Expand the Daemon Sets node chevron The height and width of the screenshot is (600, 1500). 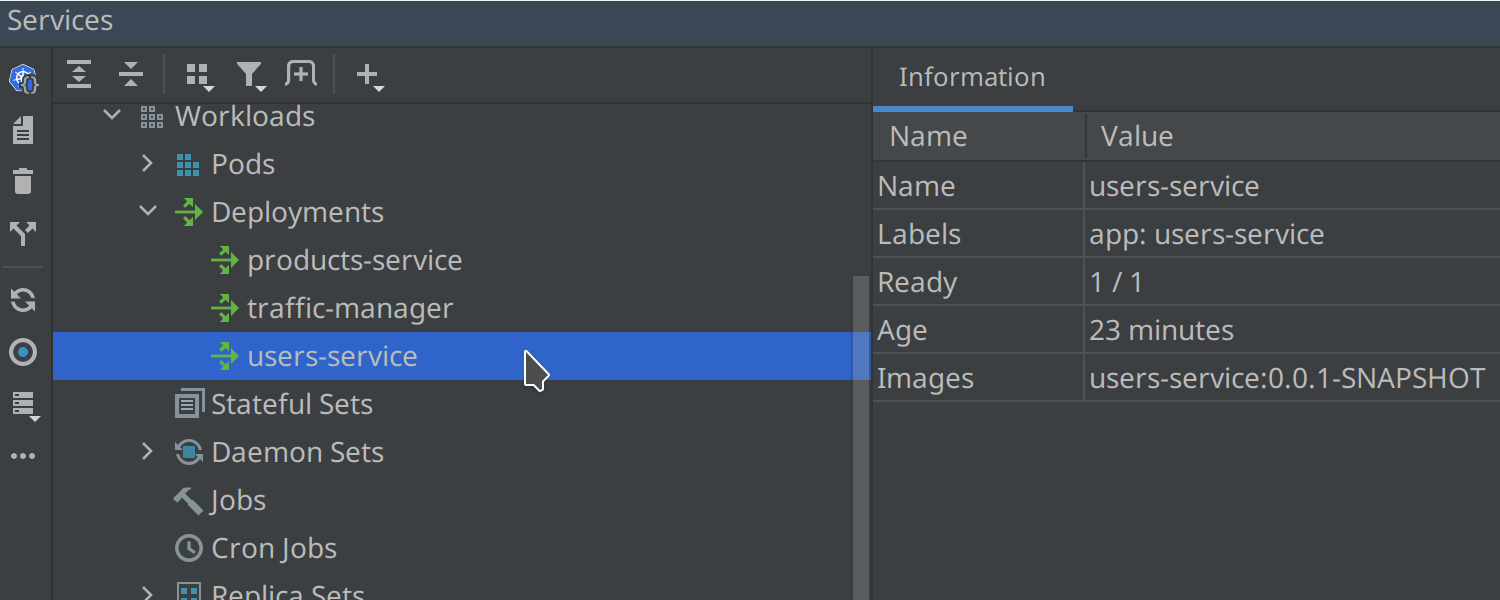148,451
